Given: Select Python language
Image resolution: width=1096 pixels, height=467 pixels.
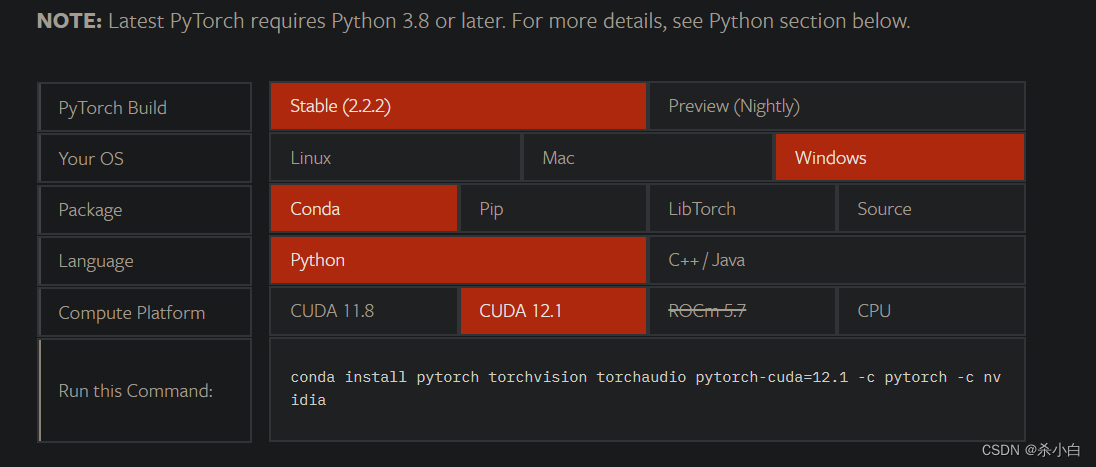Looking at the screenshot, I should [459, 260].
